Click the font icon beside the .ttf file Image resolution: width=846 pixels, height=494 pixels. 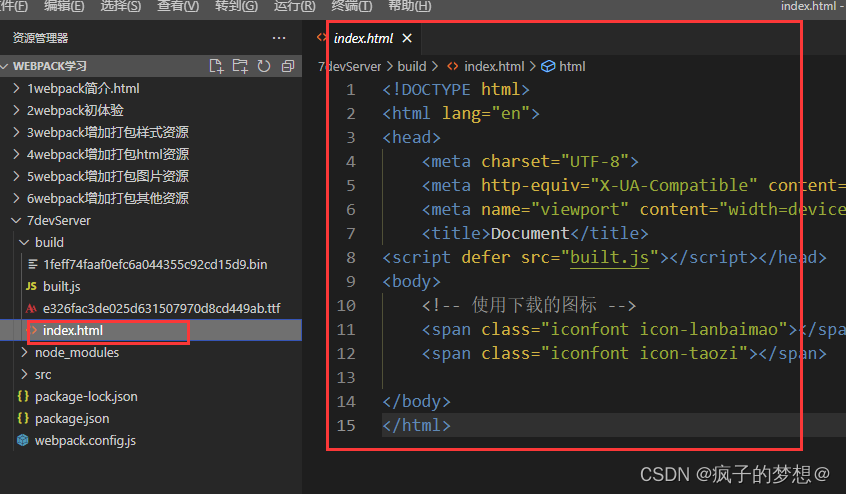click(31, 308)
